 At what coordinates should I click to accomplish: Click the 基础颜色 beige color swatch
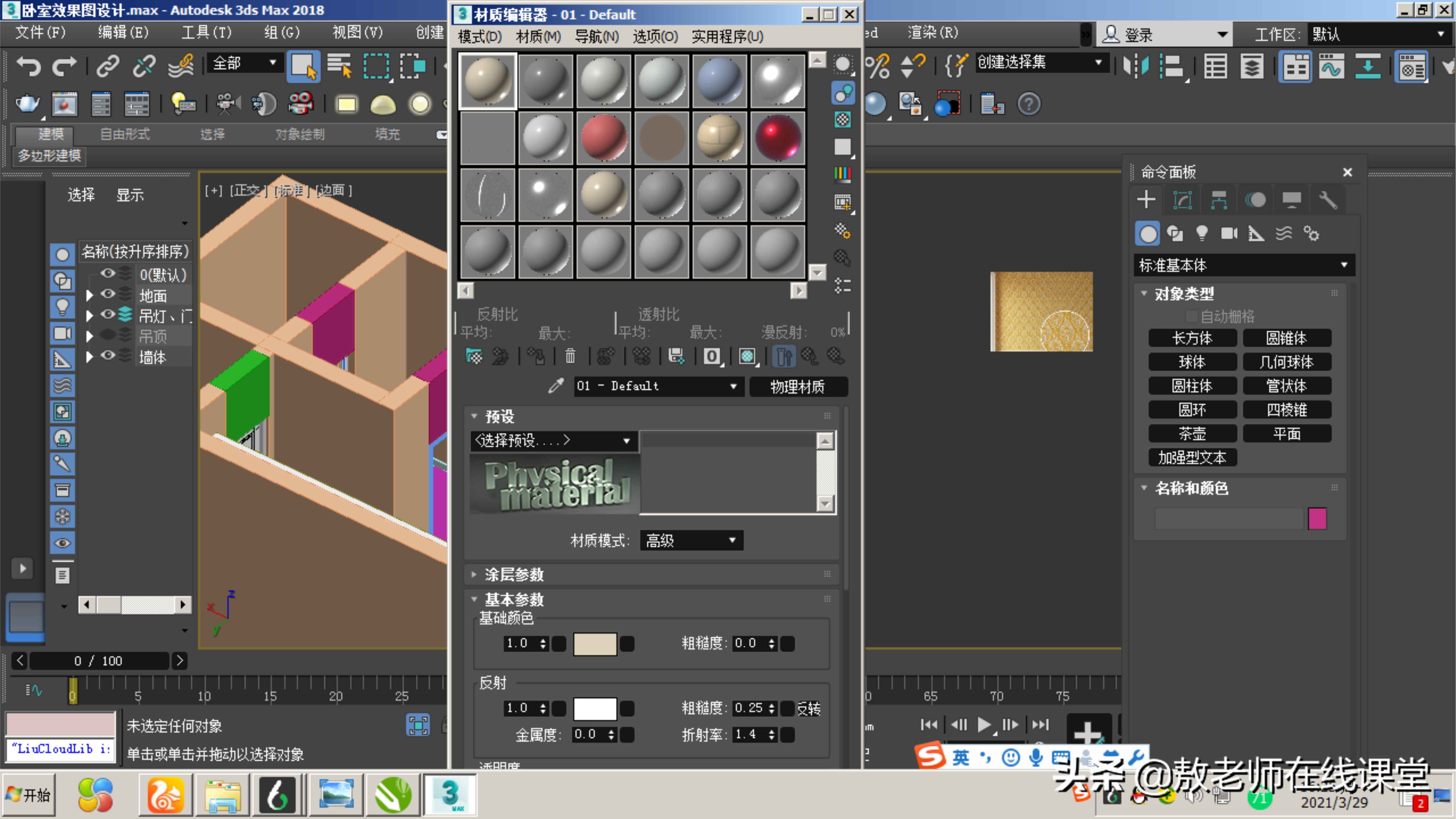coord(595,644)
